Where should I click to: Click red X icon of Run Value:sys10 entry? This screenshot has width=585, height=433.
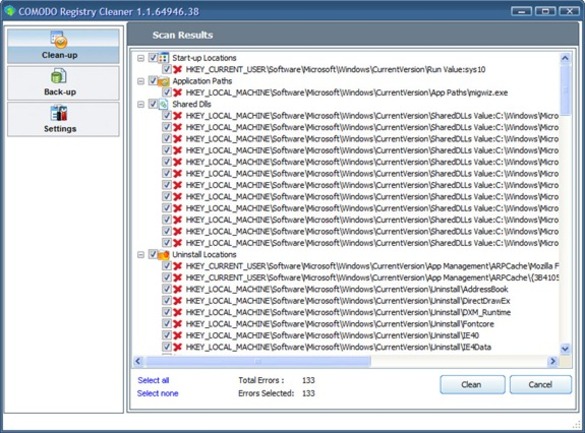pyautogui.click(x=178, y=69)
